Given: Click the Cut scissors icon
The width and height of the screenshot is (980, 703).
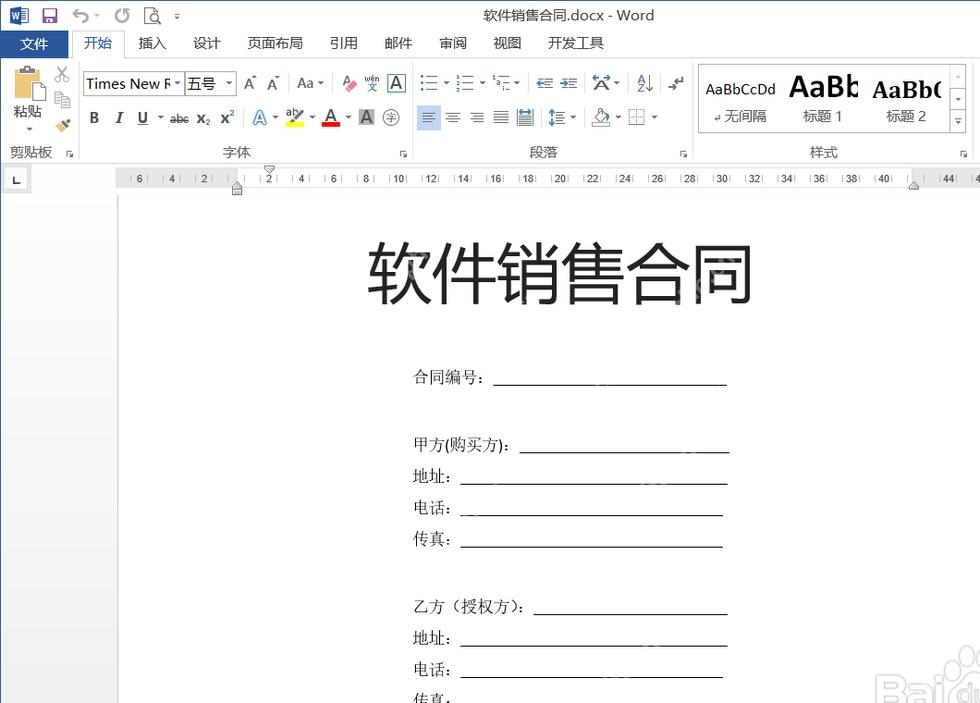Looking at the screenshot, I should 61,74.
